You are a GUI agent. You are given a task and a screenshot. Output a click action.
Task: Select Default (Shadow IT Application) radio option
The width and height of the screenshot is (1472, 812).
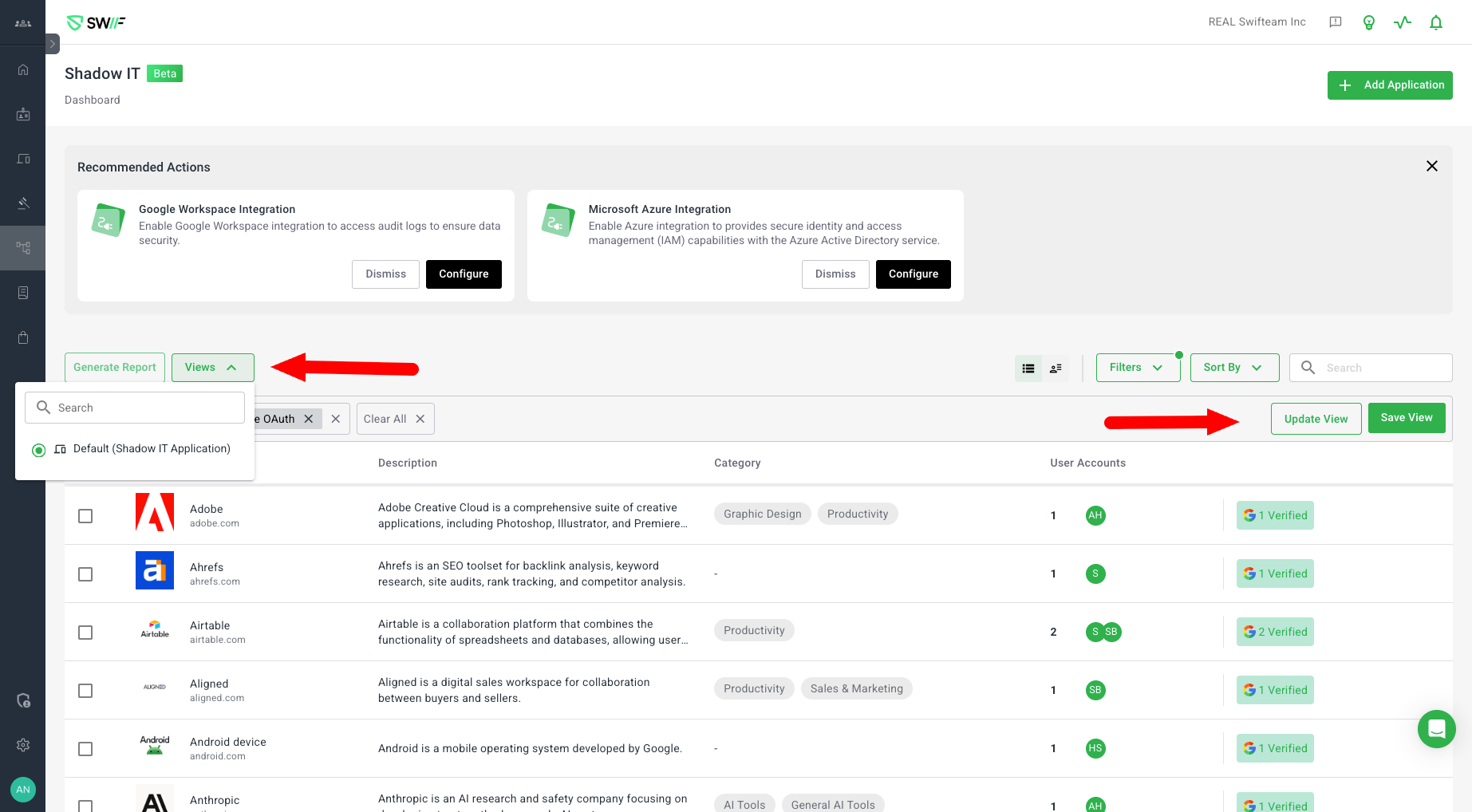[x=38, y=450]
